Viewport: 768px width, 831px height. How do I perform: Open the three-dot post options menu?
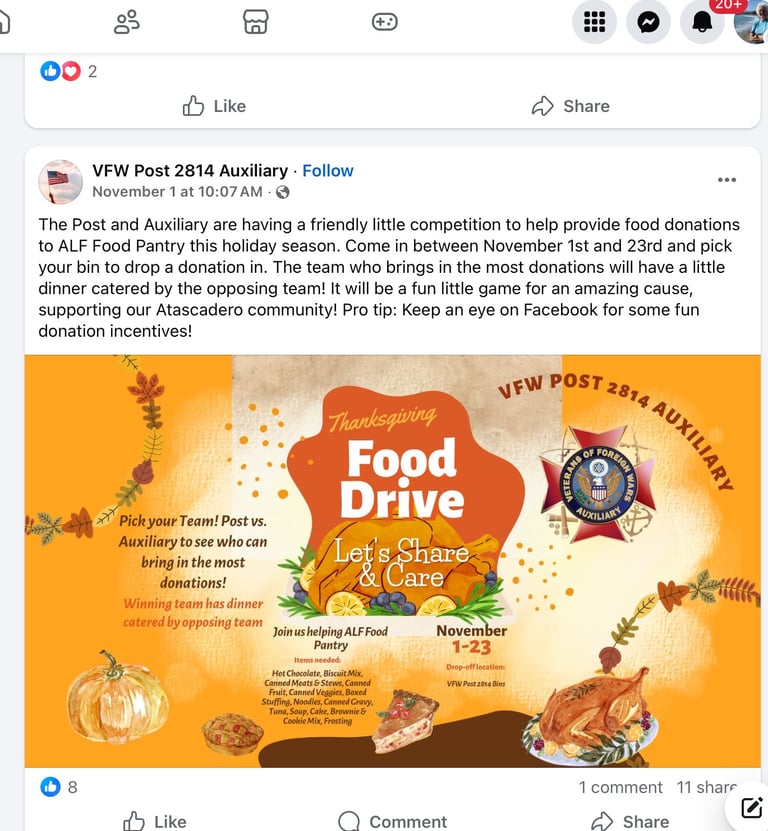pyautogui.click(x=727, y=180)
